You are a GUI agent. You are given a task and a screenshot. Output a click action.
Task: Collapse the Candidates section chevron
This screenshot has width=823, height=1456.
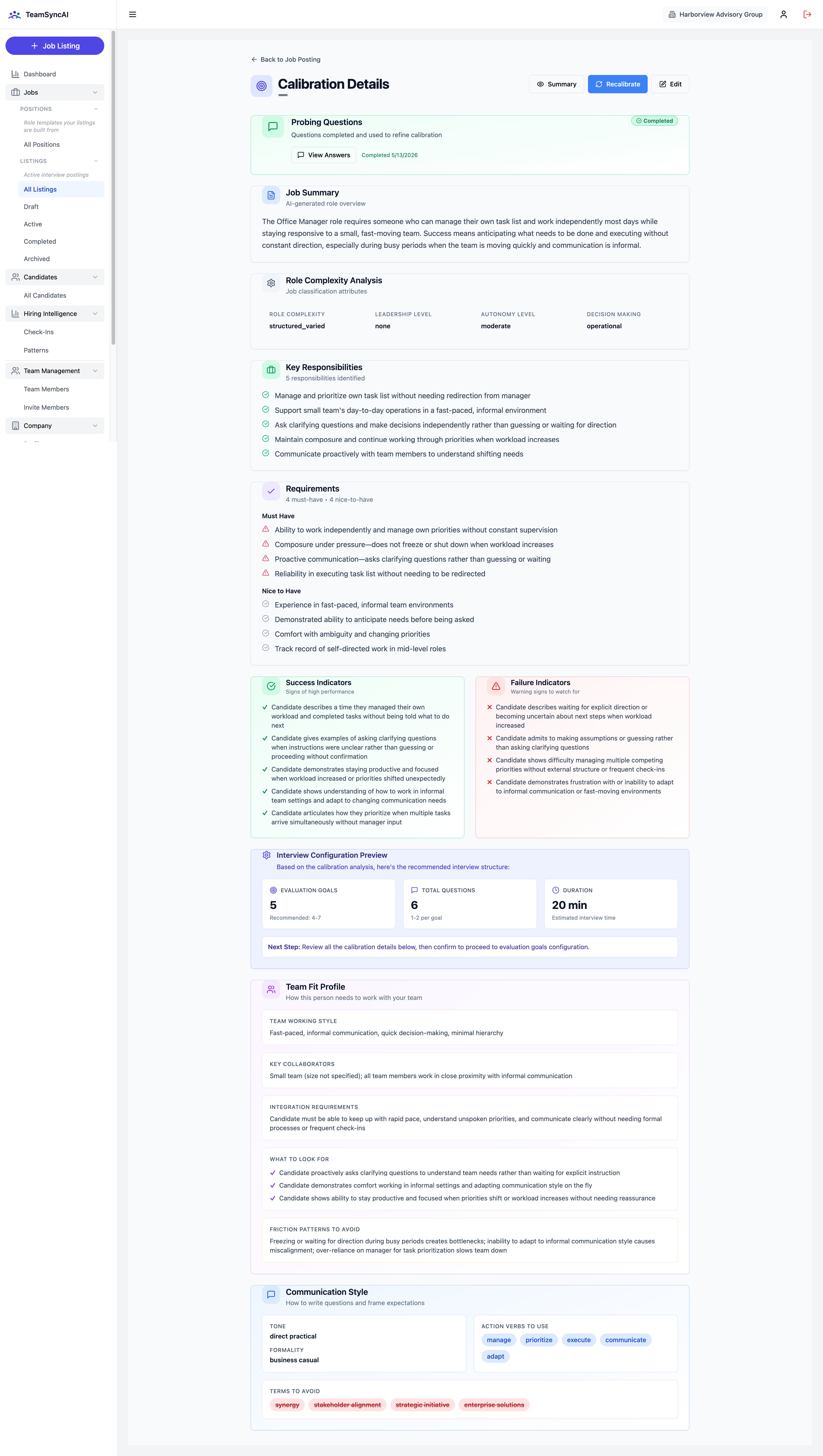click(95, 277)
